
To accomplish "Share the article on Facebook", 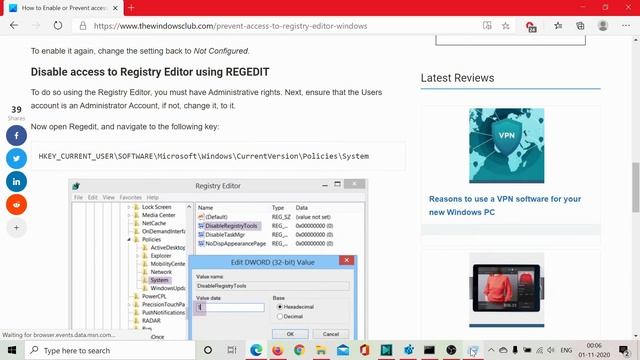I will point(16,136).
